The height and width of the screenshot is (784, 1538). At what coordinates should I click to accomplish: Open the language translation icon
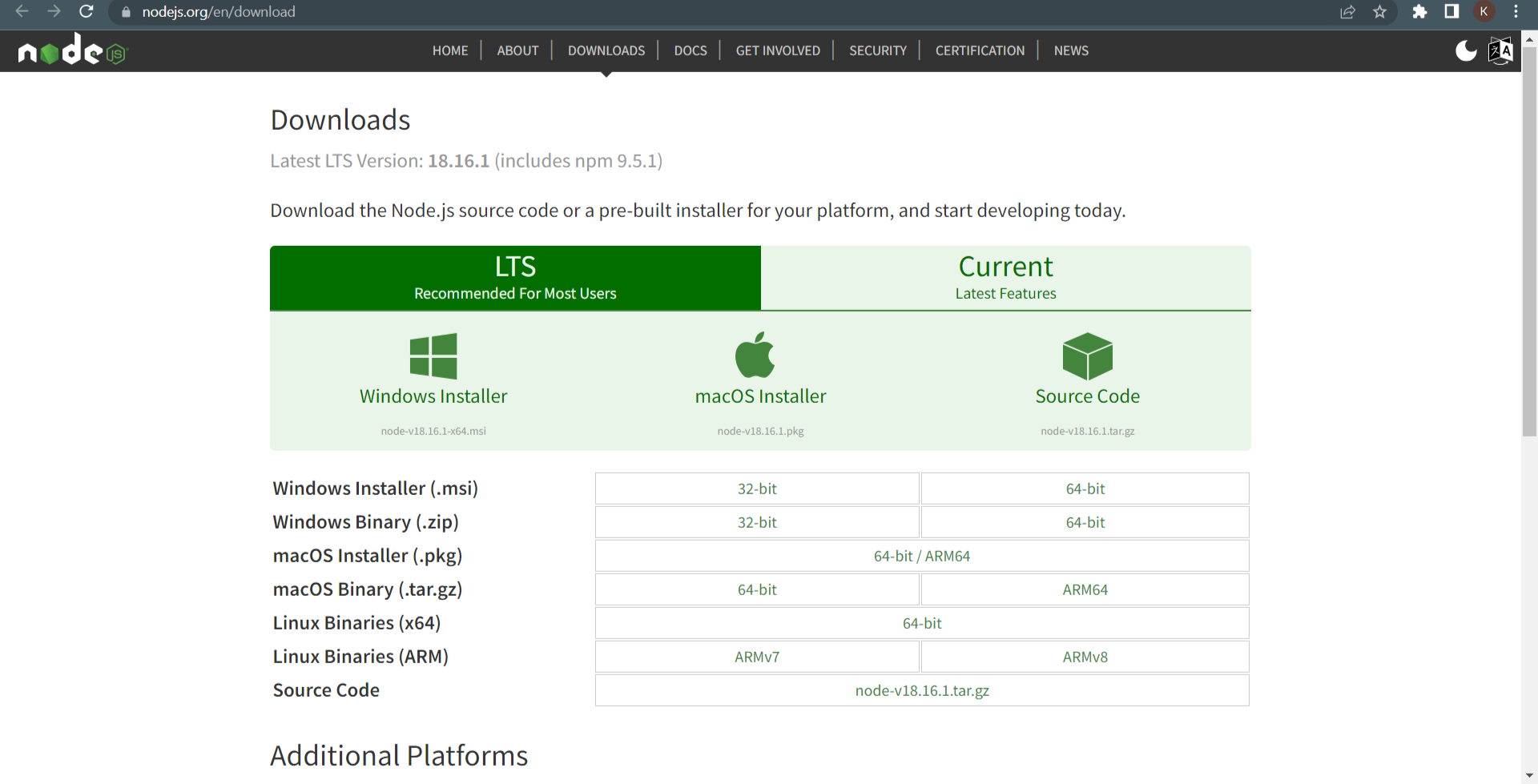tap(1500, 50)
